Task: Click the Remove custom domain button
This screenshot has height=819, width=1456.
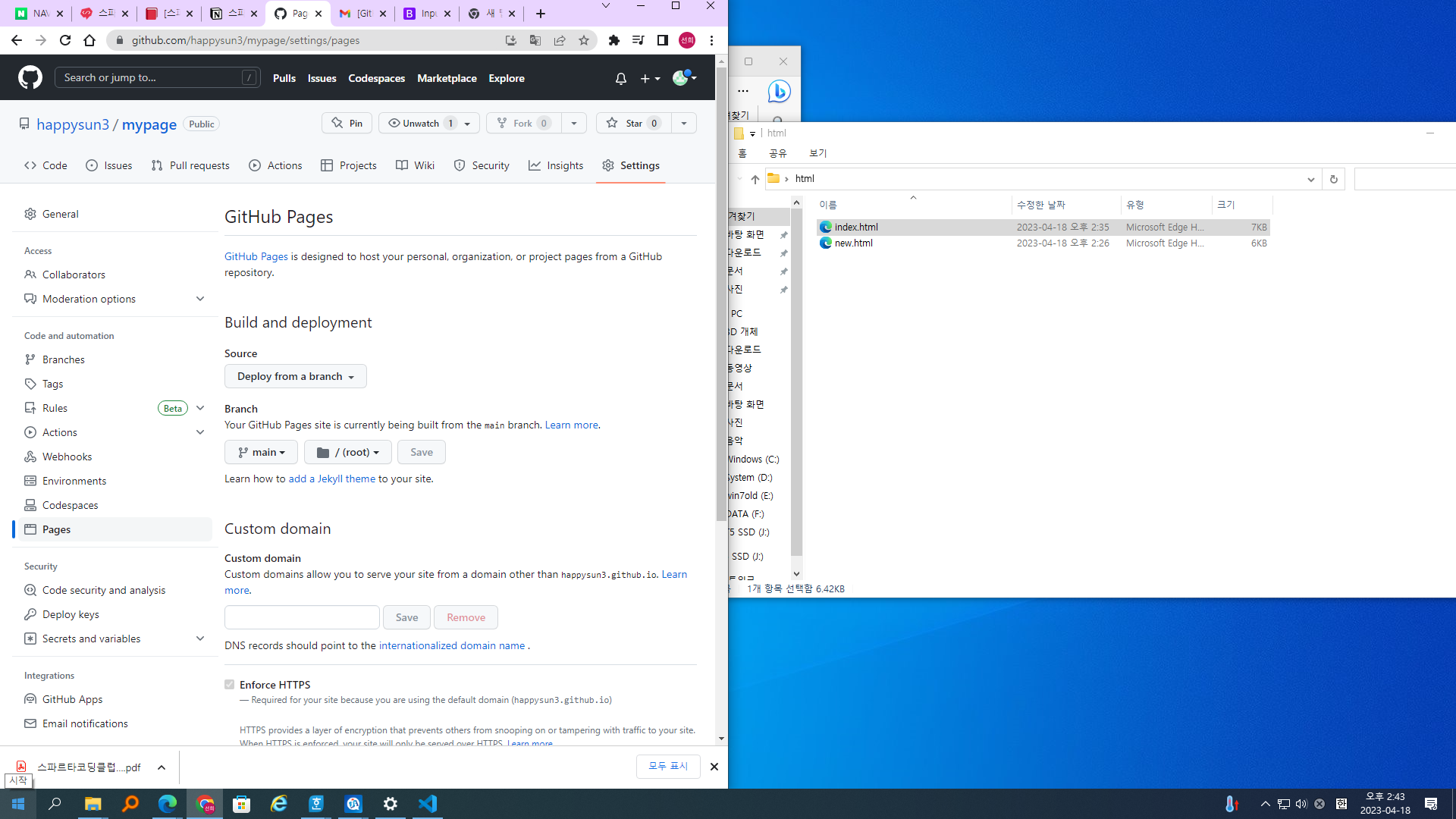Action: [x=466, y=617]
